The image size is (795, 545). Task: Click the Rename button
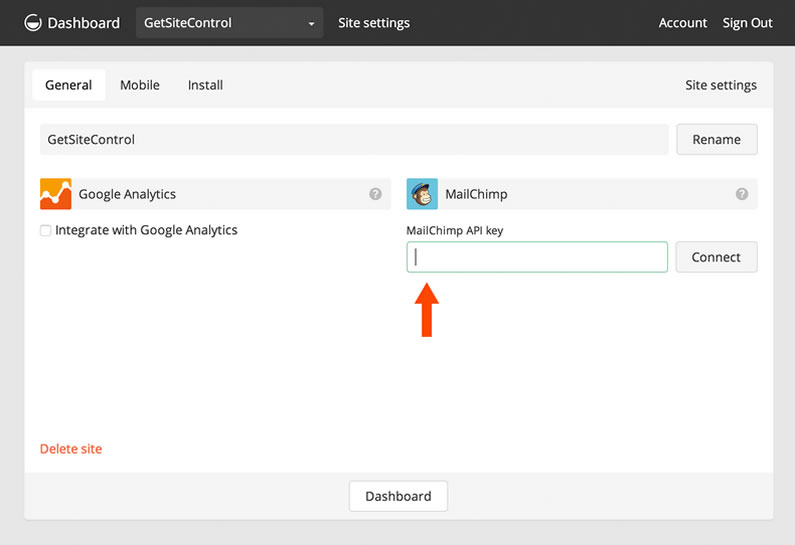(717, 139)
